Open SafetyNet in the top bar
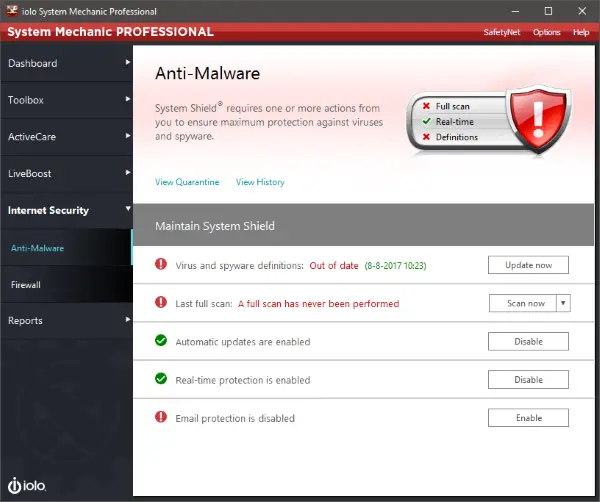Image resolution: width=600 pixels, height=502 pixels. [x=502, y=32]
